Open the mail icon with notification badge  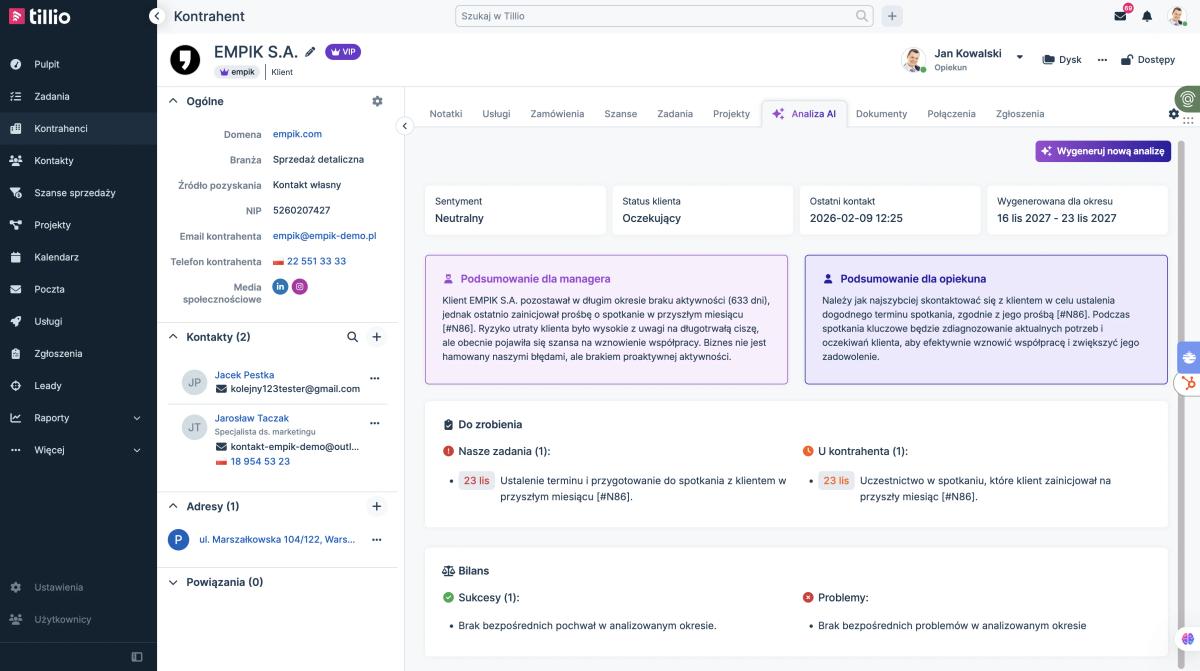point(1121,16)
